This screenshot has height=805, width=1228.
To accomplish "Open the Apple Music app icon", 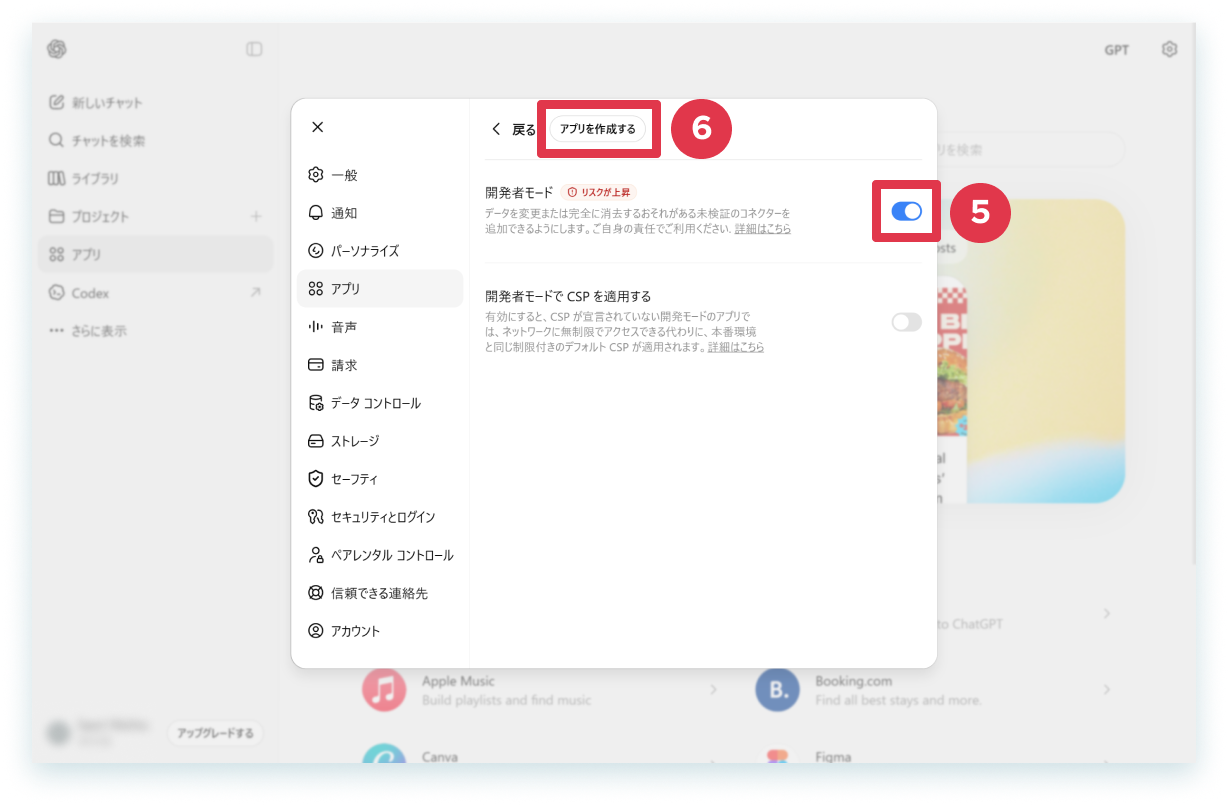I will (384, 690).
